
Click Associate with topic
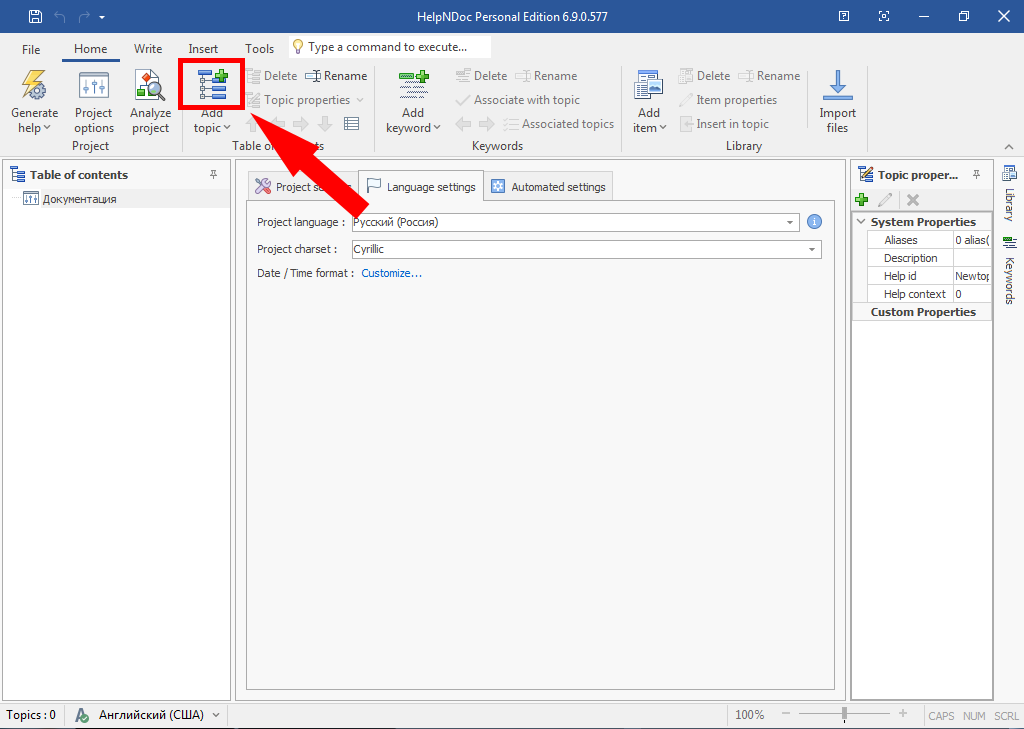518,100
